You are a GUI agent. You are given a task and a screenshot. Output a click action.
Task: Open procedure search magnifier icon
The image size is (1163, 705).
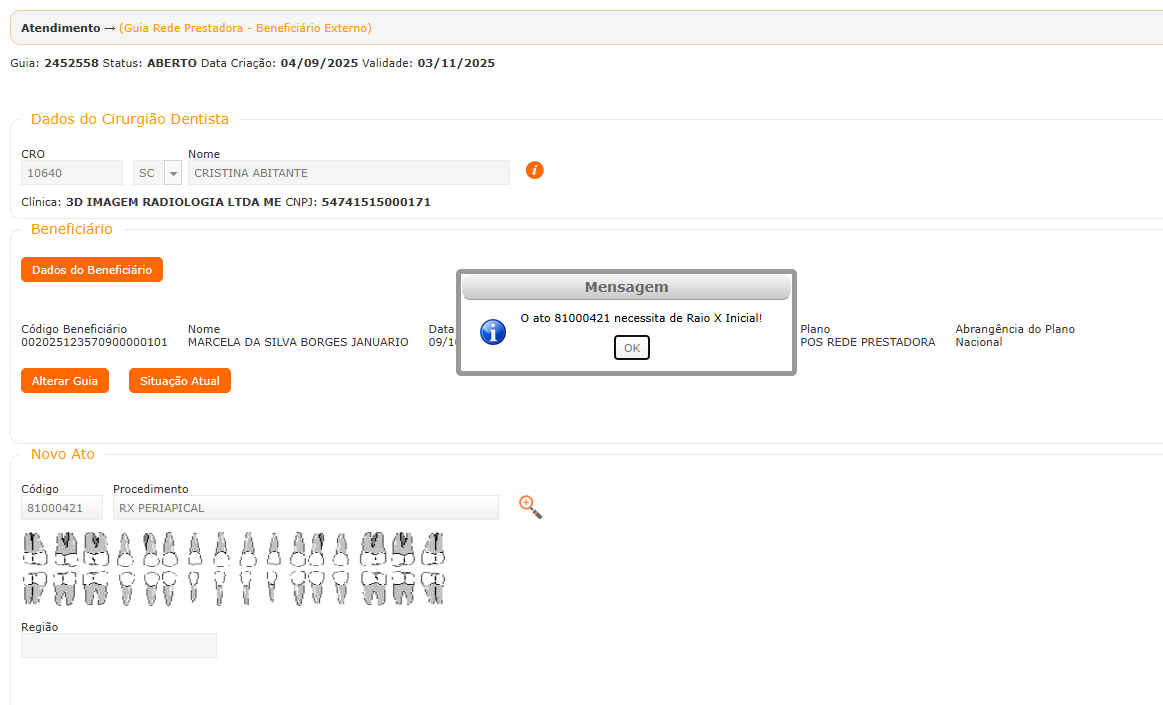pos(530,507)
